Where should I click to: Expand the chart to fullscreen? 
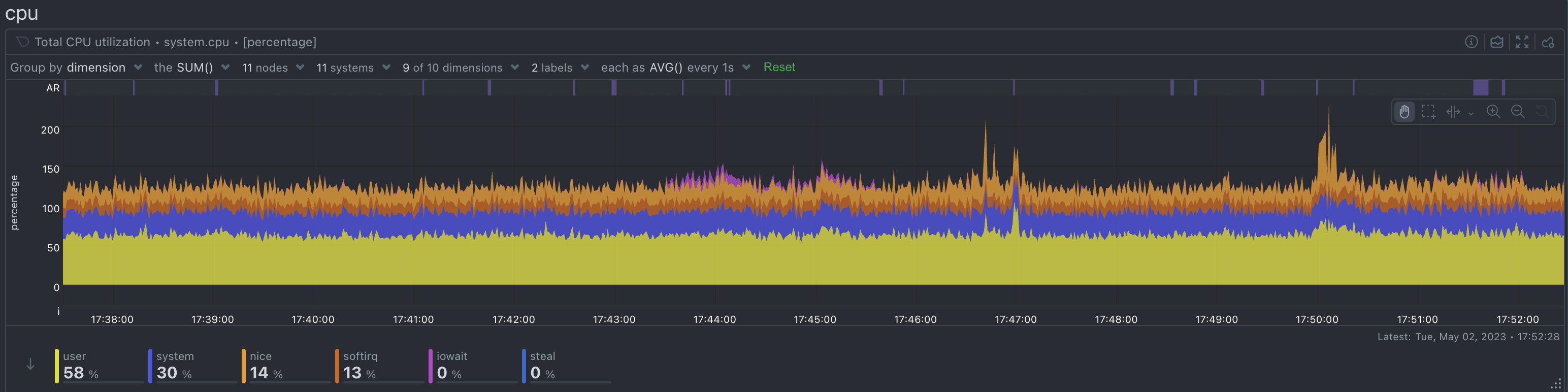coord(1522,42)
